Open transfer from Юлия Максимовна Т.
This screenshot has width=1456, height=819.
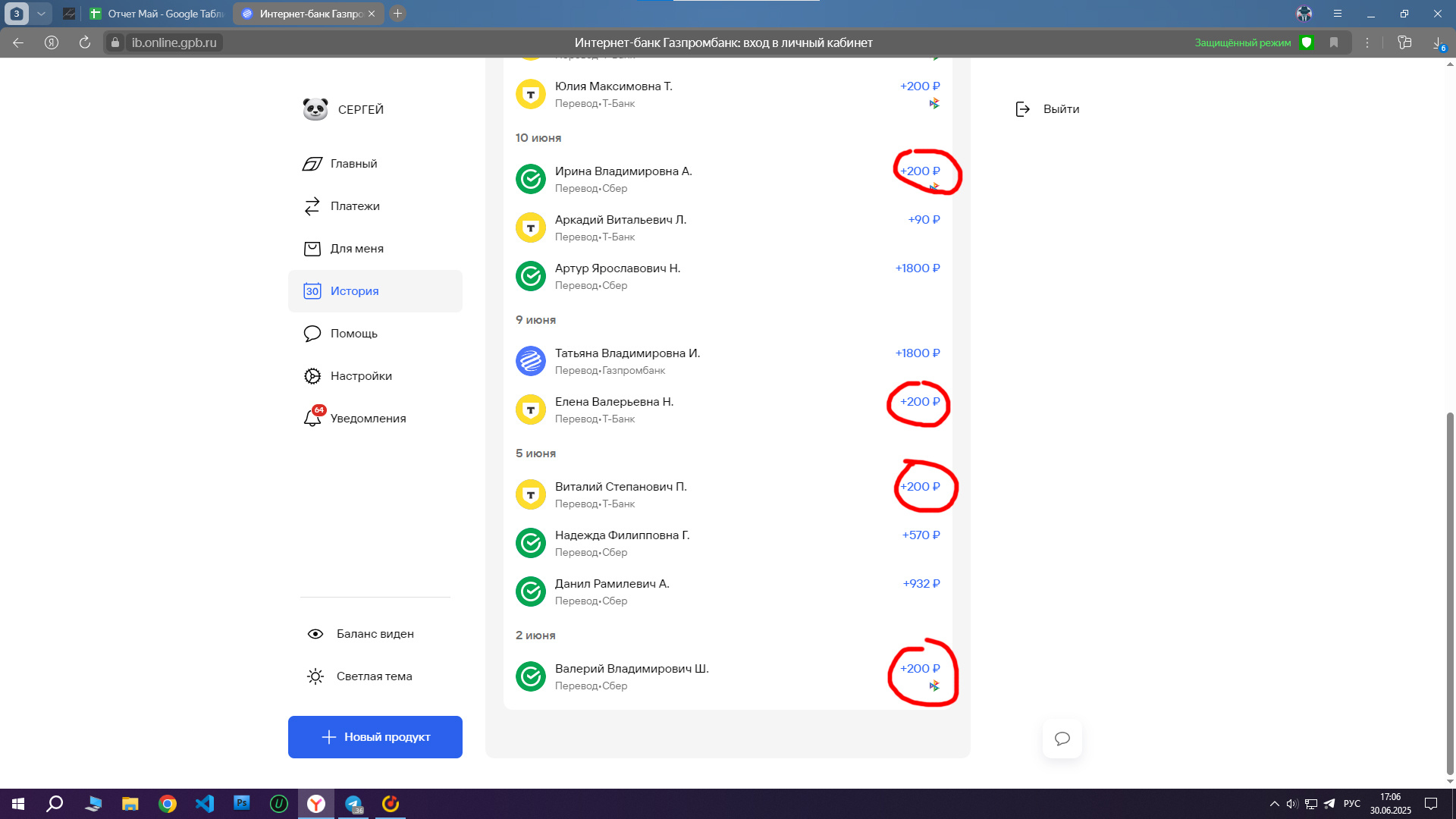(728, 94)
